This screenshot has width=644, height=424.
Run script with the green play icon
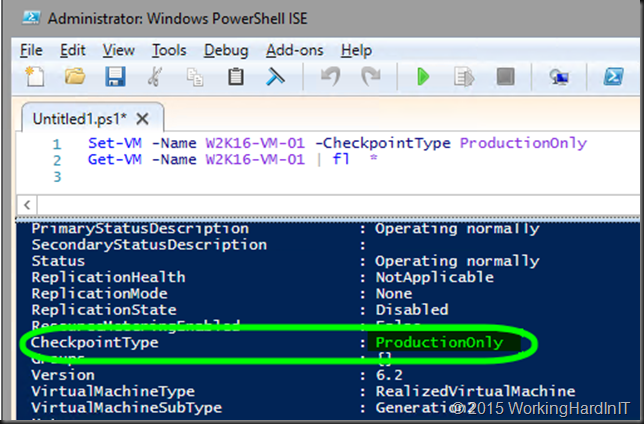click(x=423, y=76)
